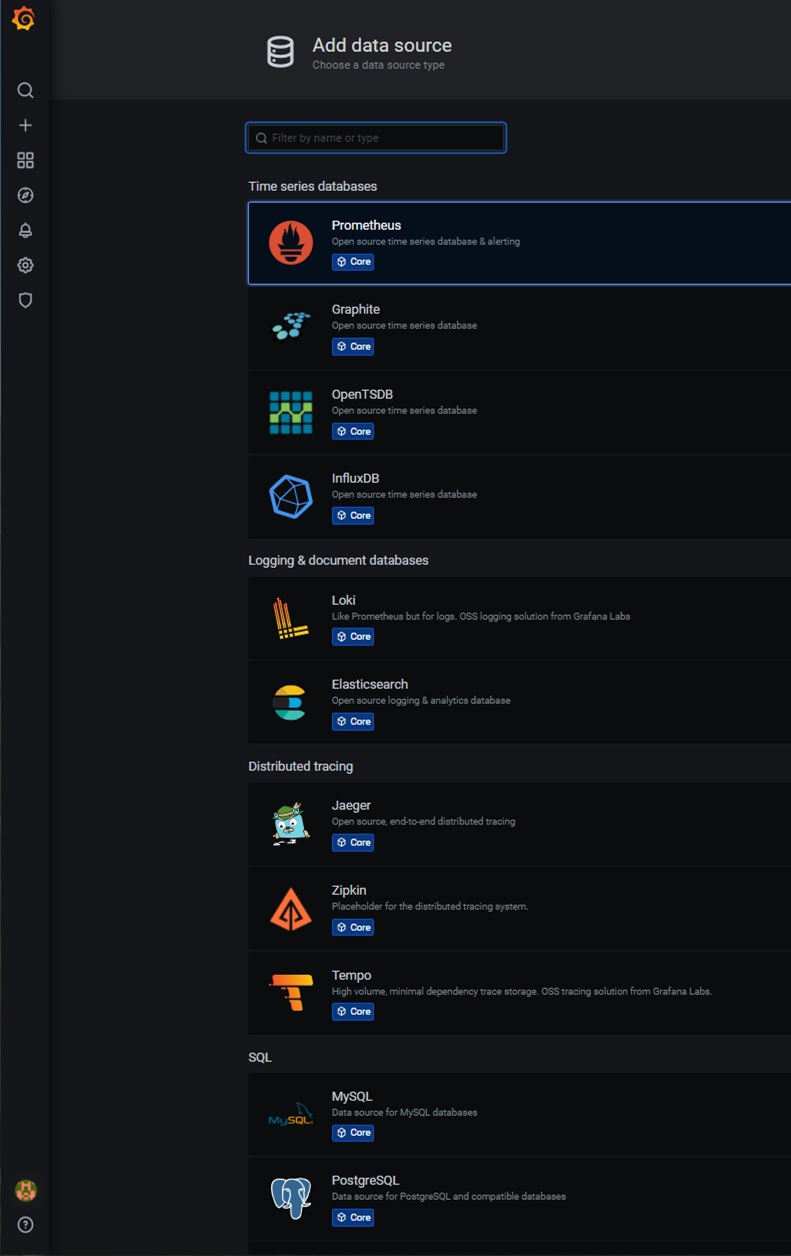Select the PostgreSQL data source name
This screenshot has height=1256, width=791.
coord(365,1180)
